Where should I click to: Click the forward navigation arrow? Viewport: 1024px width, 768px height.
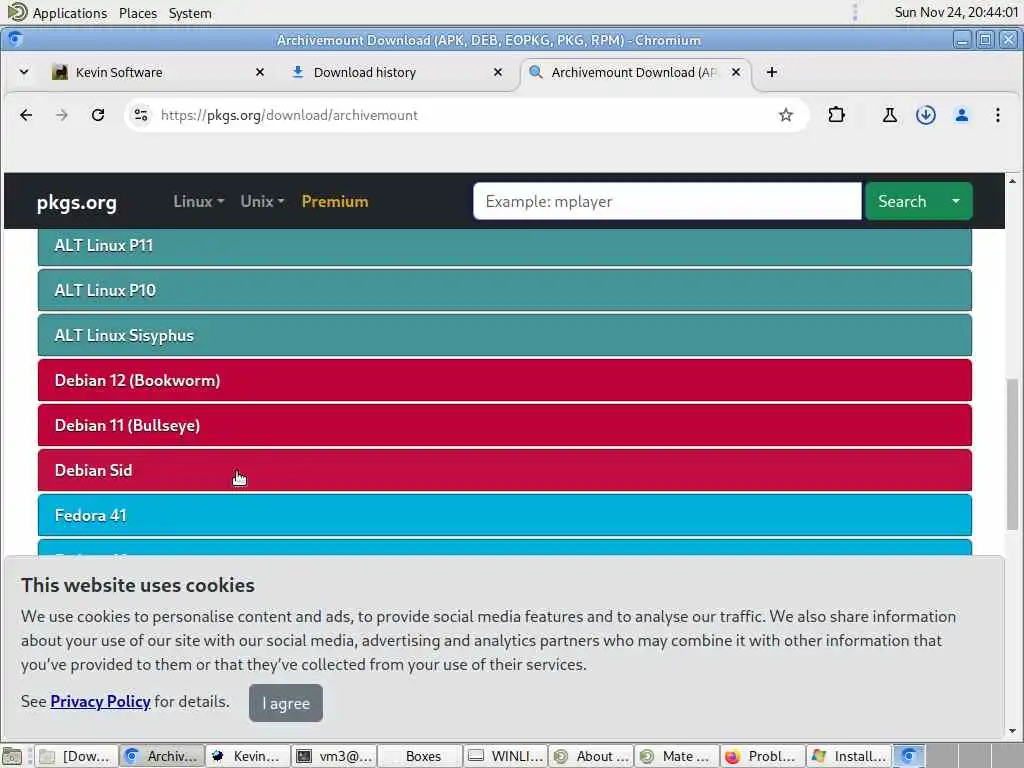[62, 115]
